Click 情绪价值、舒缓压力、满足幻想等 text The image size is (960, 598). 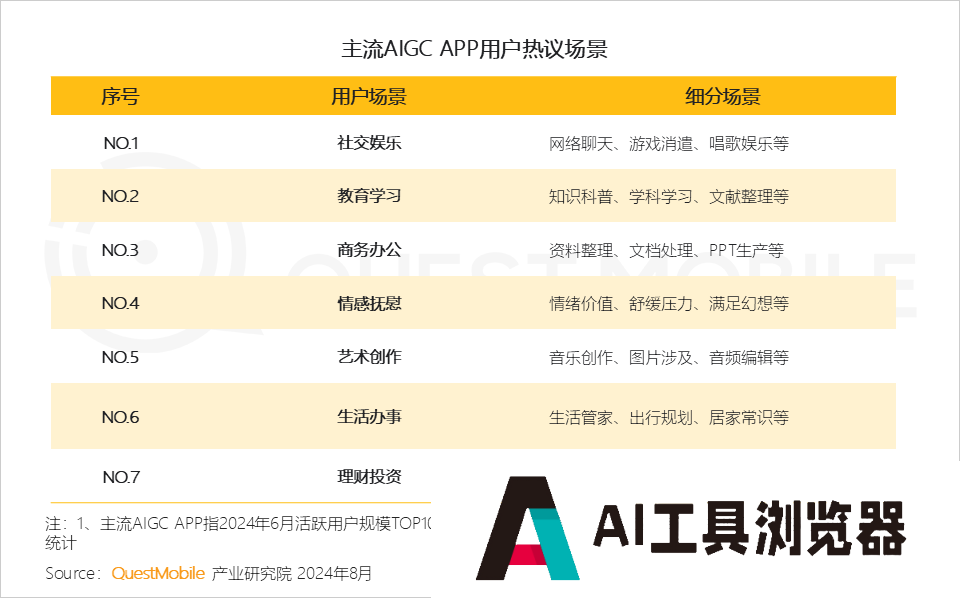(x=669, y=304)
